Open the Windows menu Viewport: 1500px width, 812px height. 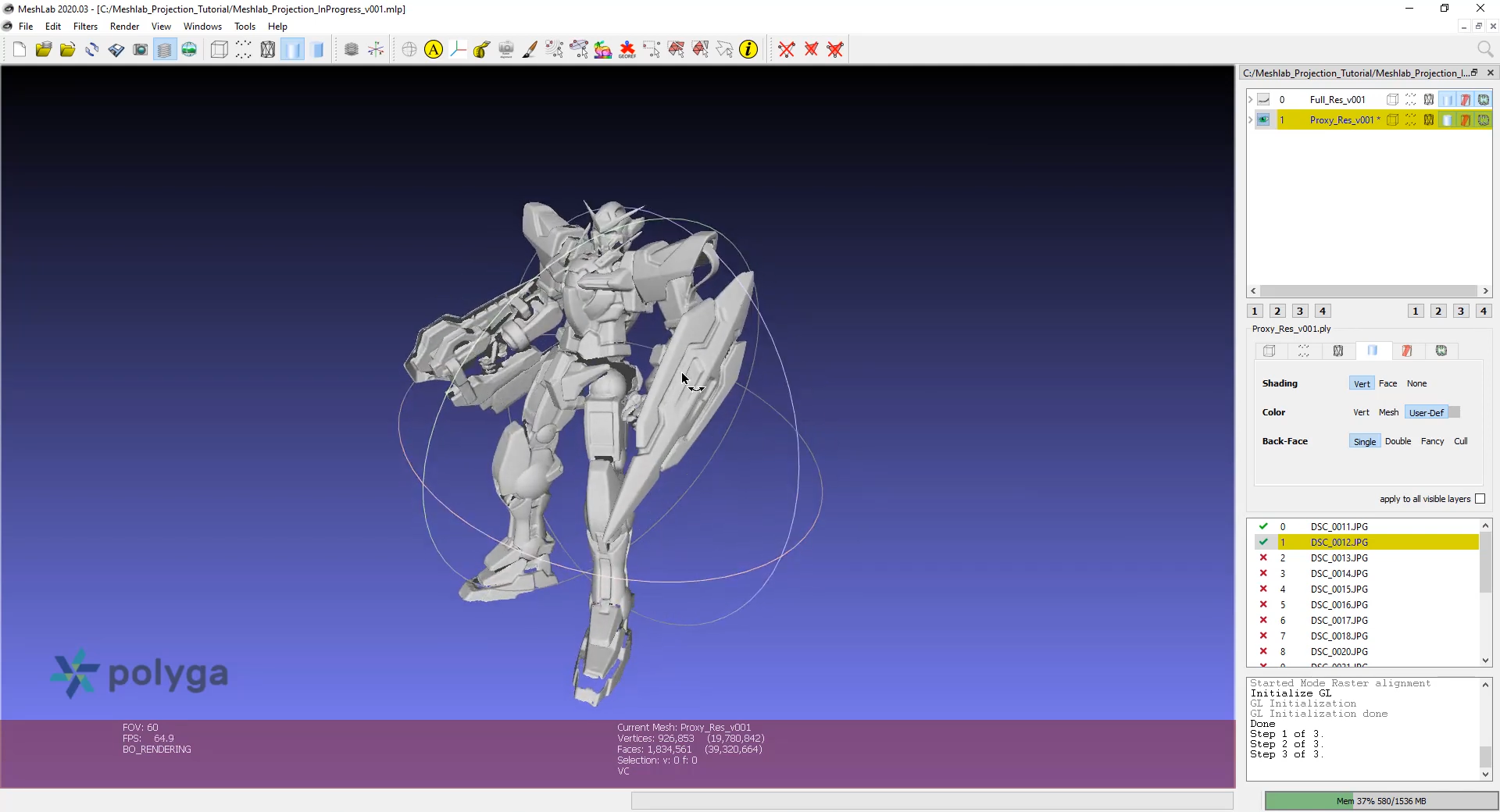tap(202, 27)
